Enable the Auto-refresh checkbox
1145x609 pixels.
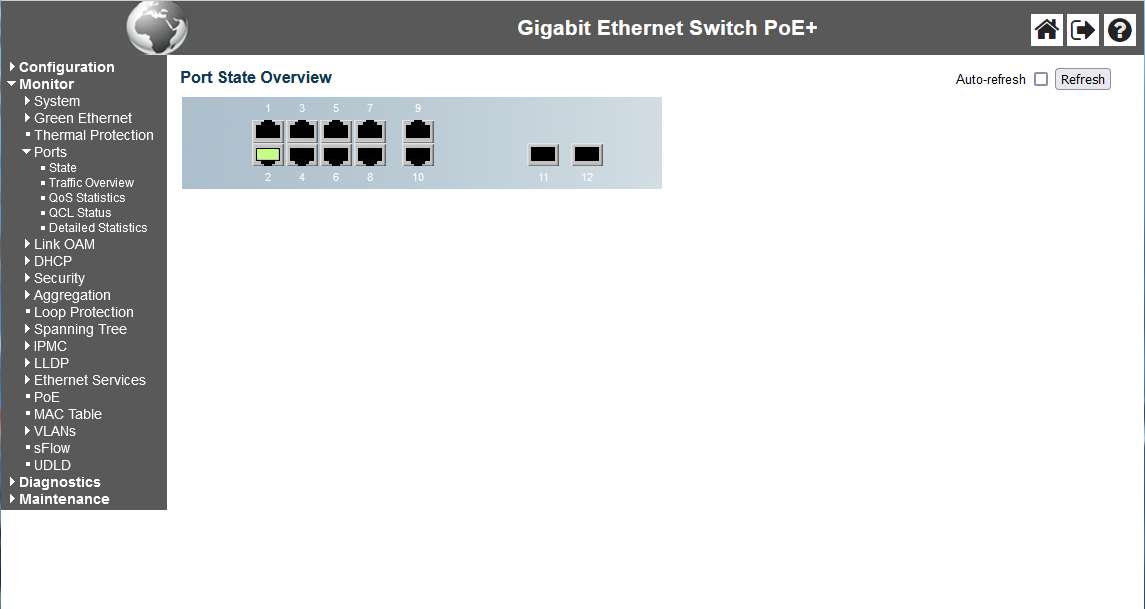click(x=1041, y=79)
